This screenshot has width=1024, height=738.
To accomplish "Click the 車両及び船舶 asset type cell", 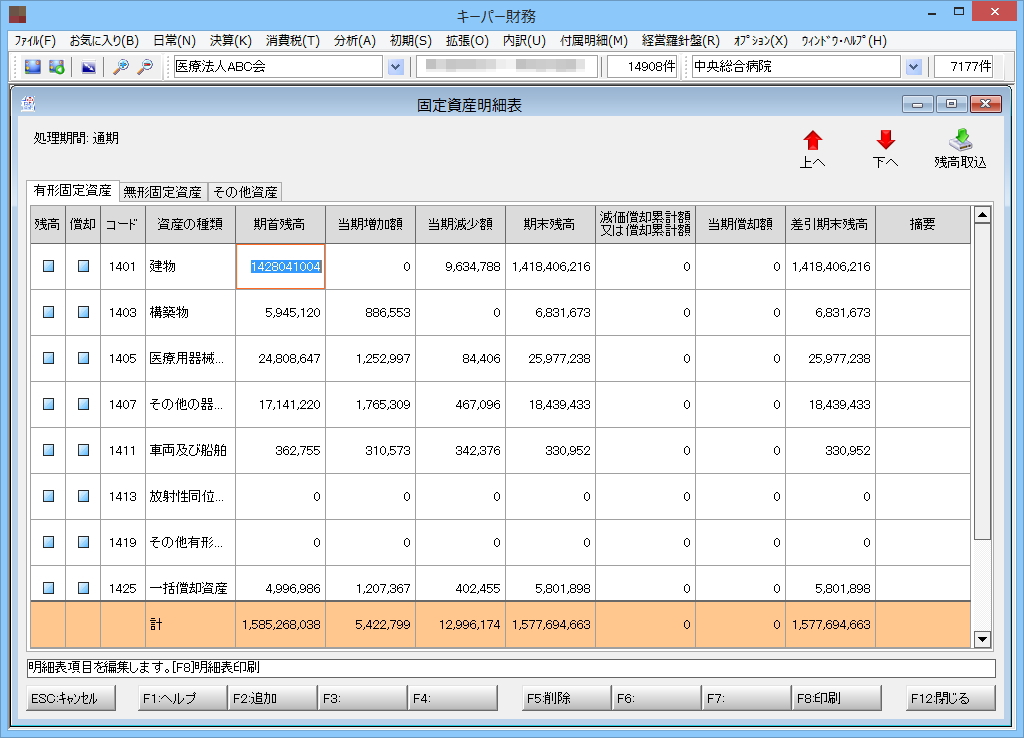I will coord(190,451).
